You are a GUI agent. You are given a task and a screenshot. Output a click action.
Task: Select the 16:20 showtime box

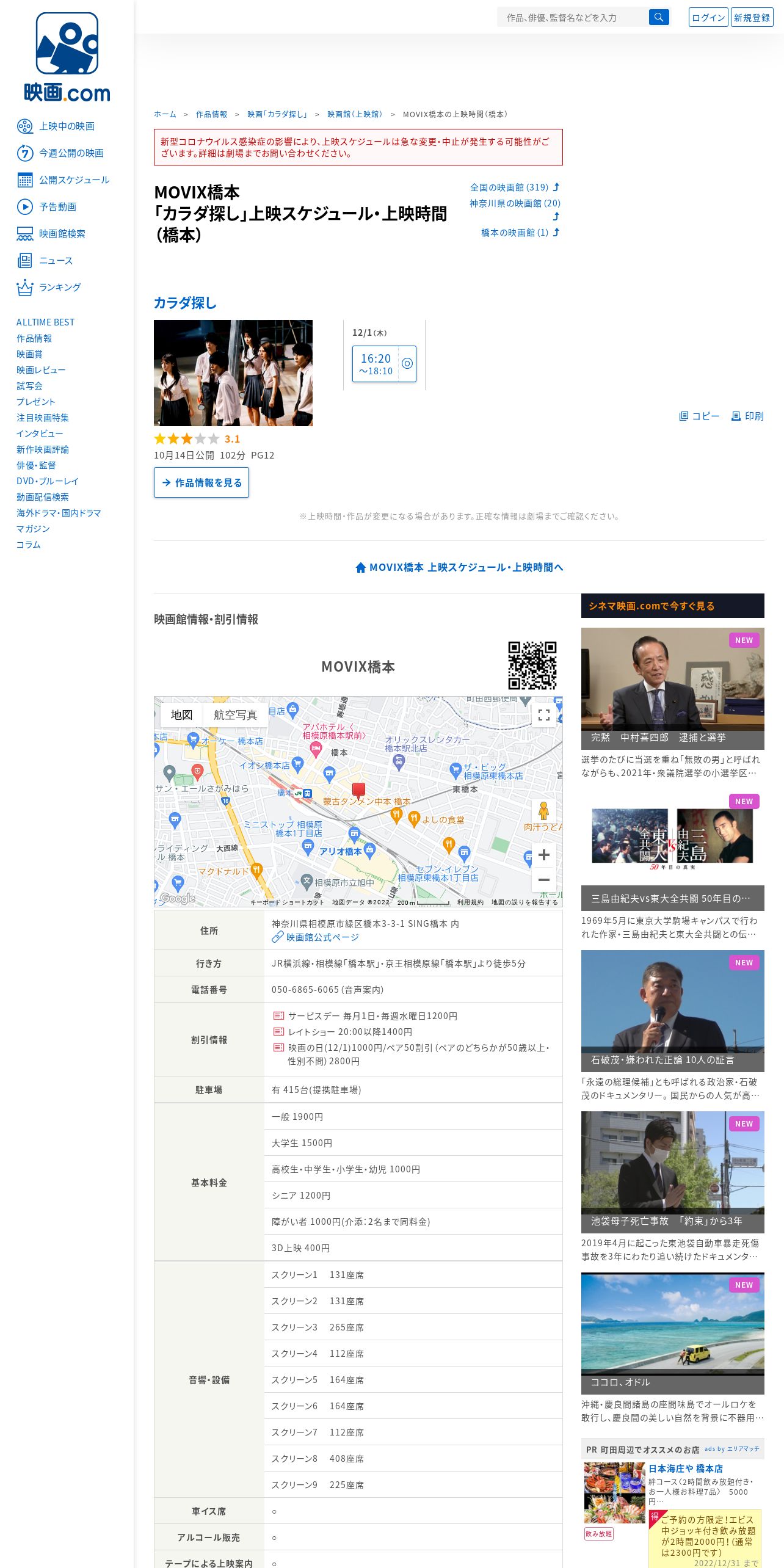[384, 364]
